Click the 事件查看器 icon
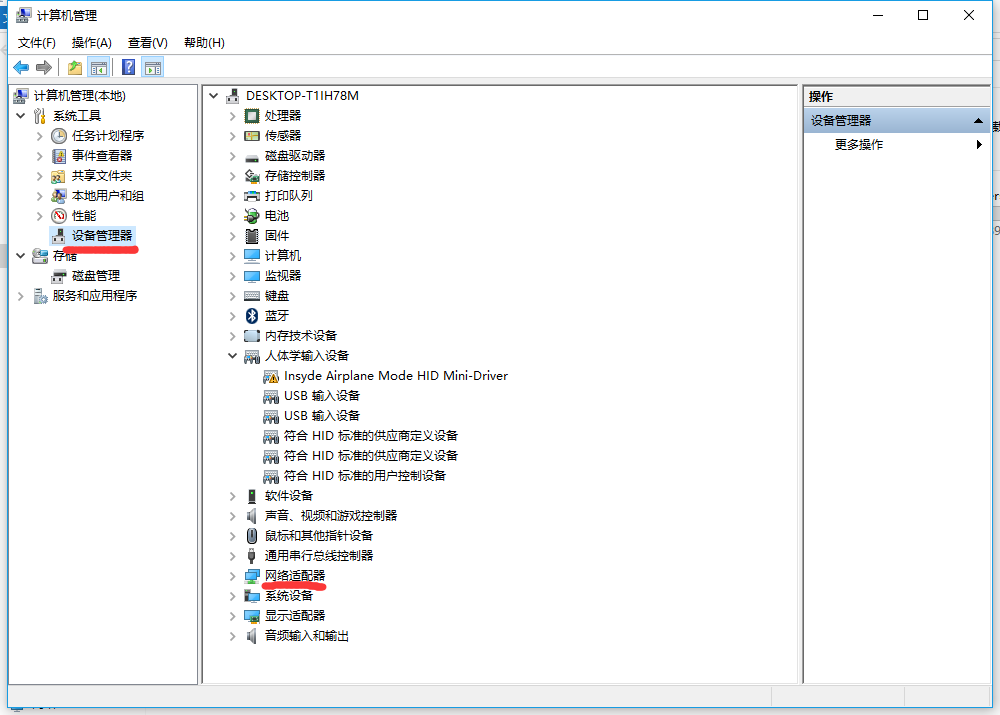 point(59,156)
